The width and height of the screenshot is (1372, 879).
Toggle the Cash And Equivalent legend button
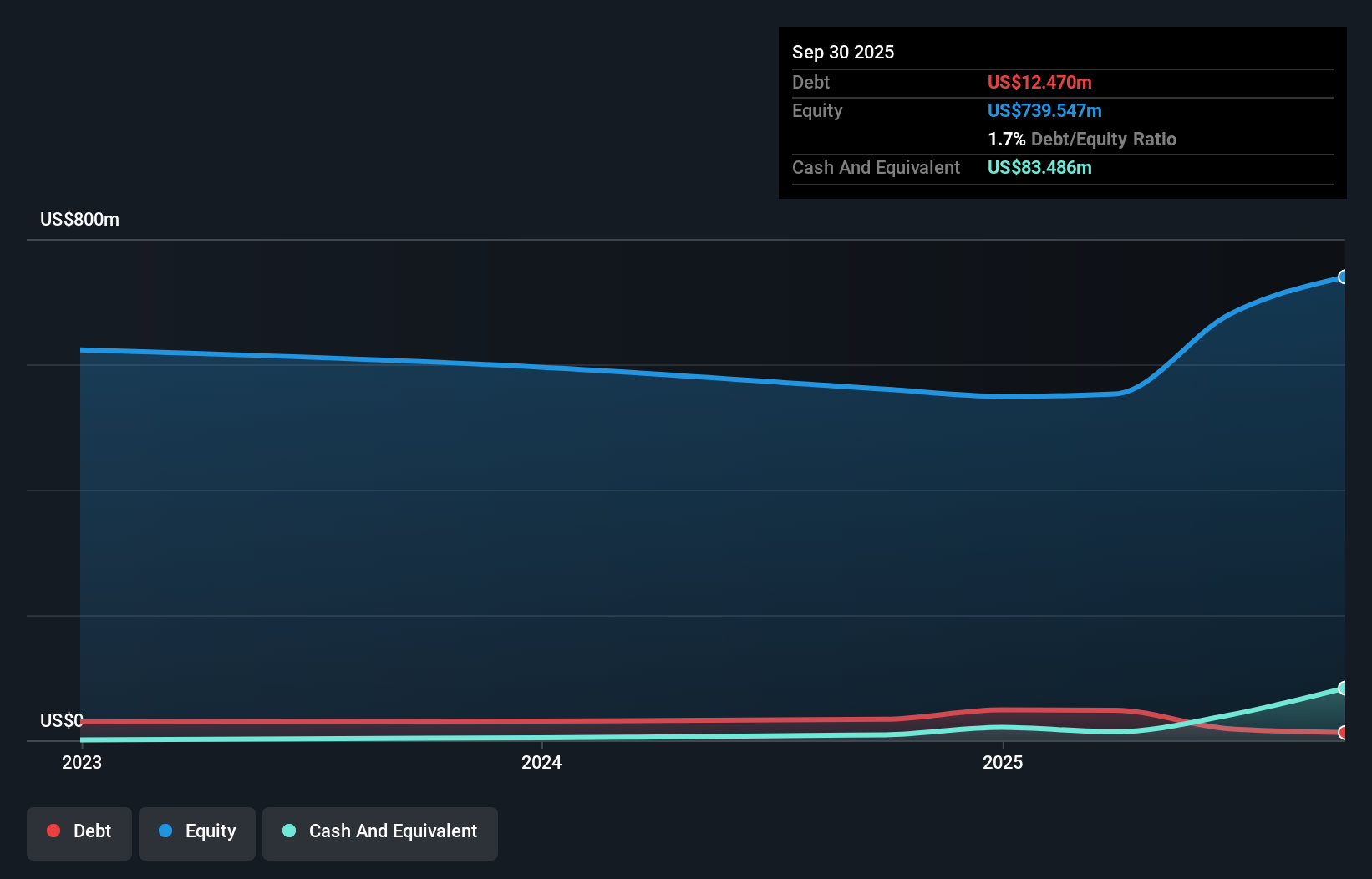(x=379, y=833)
